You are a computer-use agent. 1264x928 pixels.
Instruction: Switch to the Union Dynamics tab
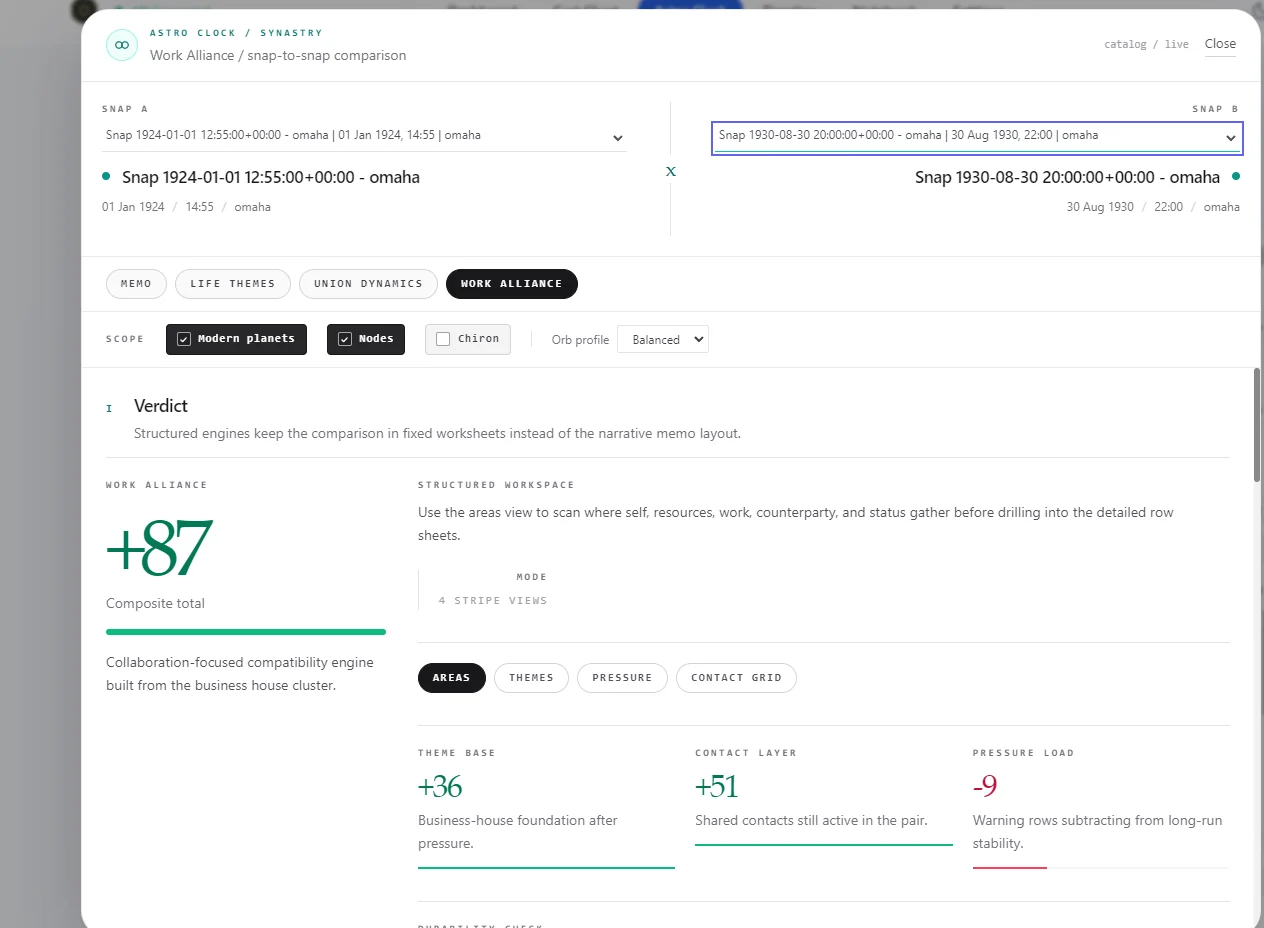[x=368, y=284]
